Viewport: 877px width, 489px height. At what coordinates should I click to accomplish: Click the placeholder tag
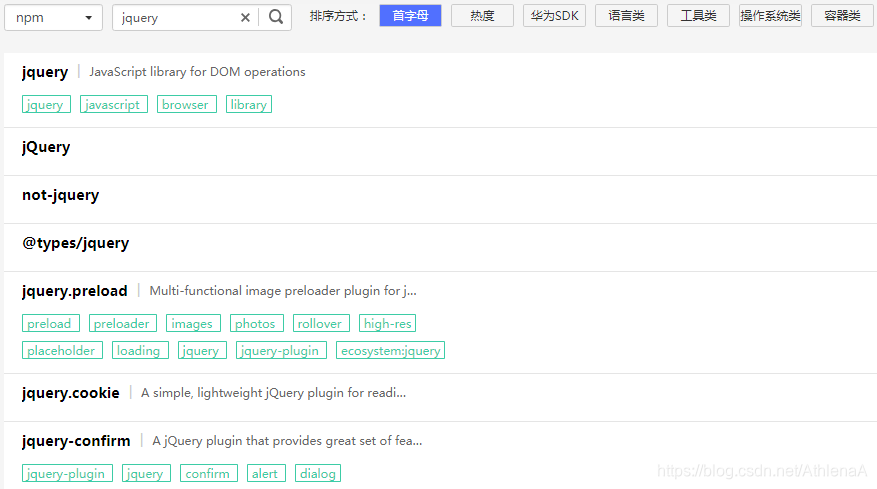(x=62, y=351)
